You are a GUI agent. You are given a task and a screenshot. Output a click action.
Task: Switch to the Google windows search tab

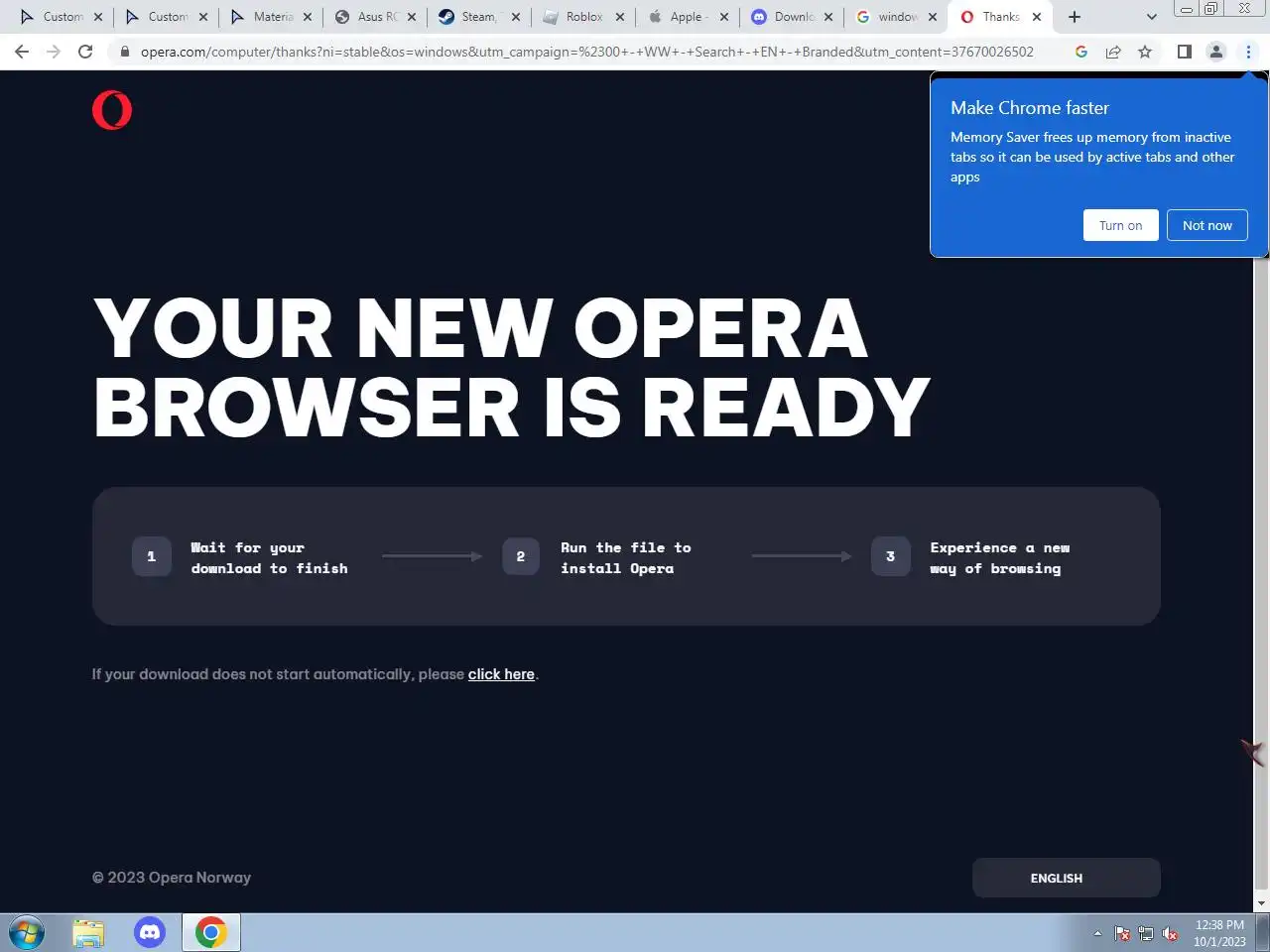[897, 17]
